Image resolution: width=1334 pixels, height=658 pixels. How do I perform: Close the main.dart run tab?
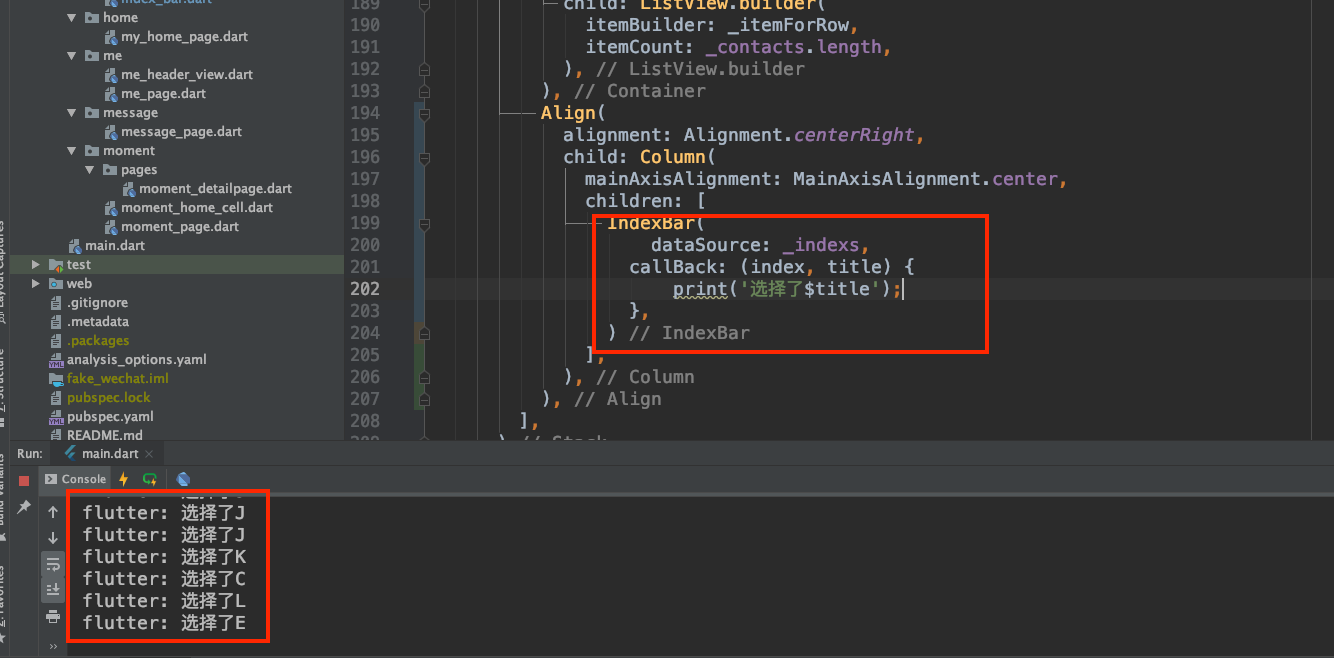pos(150,453)
